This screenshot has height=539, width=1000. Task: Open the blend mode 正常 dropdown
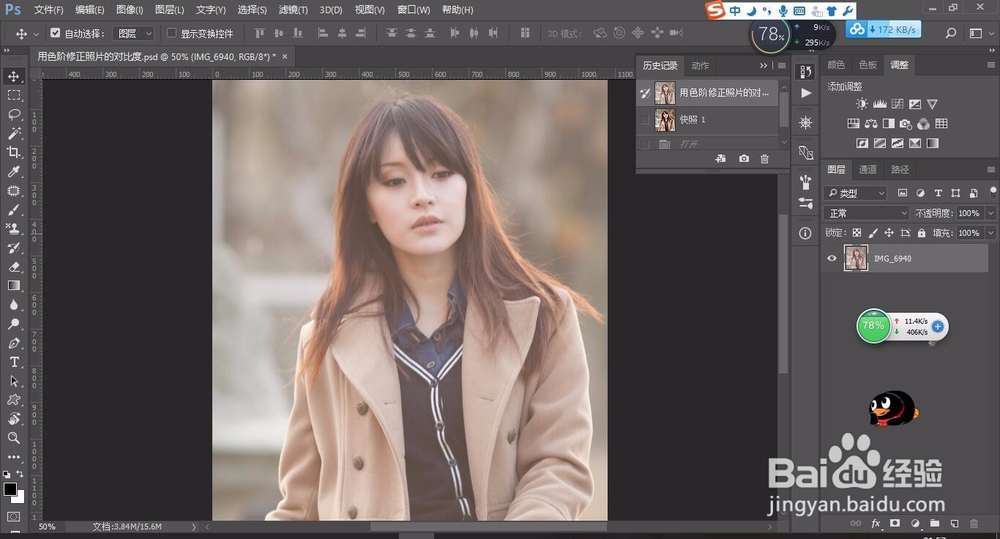click(x=866, y=213)
